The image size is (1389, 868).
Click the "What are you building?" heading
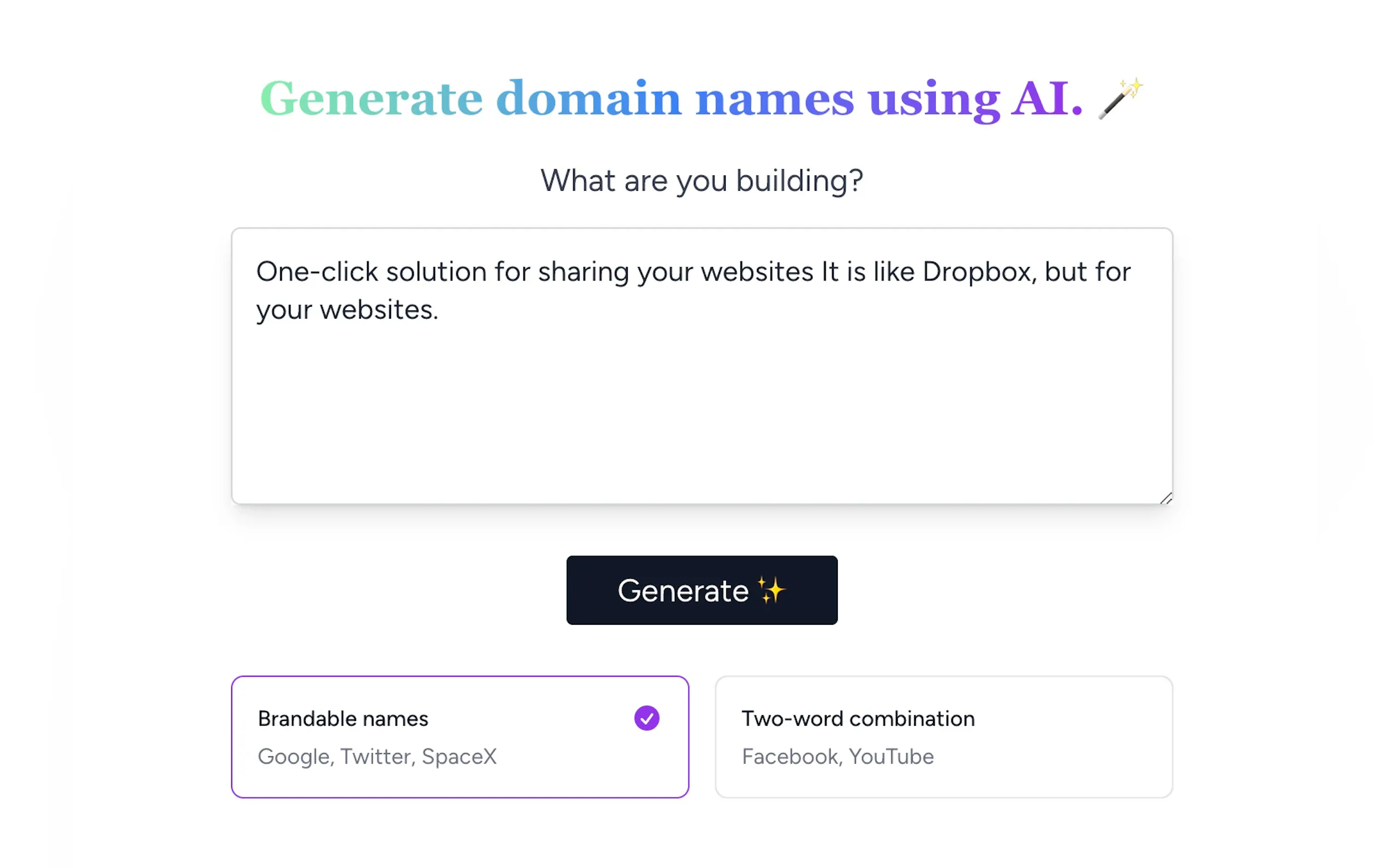point(702,180)
